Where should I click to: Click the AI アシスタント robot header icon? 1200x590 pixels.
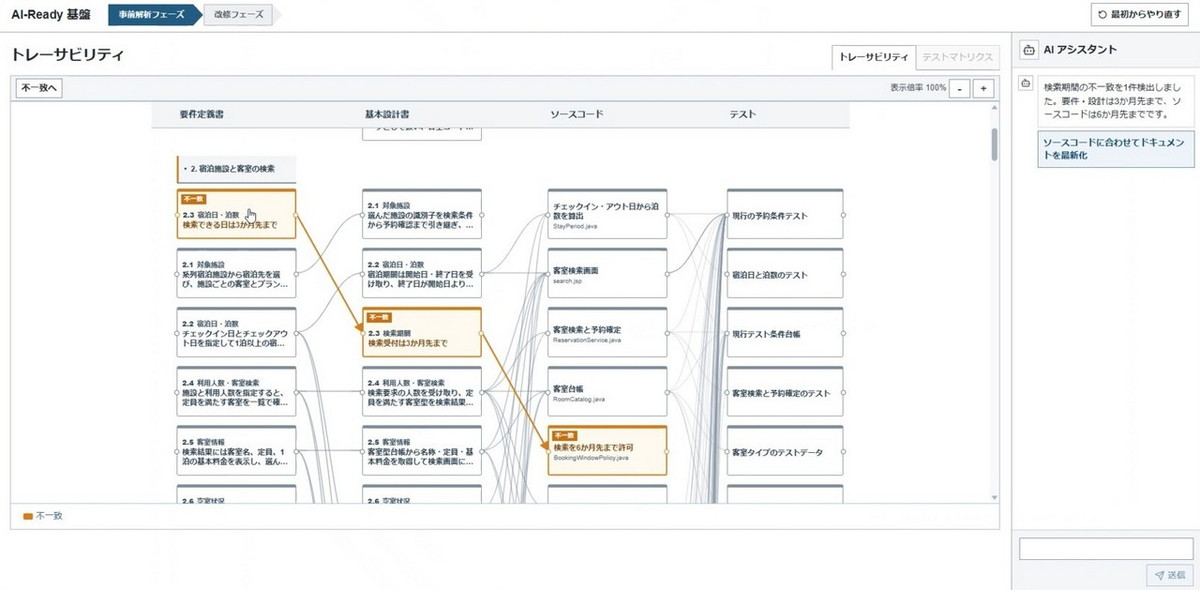pyautogui.click(x=1029, y=49)
